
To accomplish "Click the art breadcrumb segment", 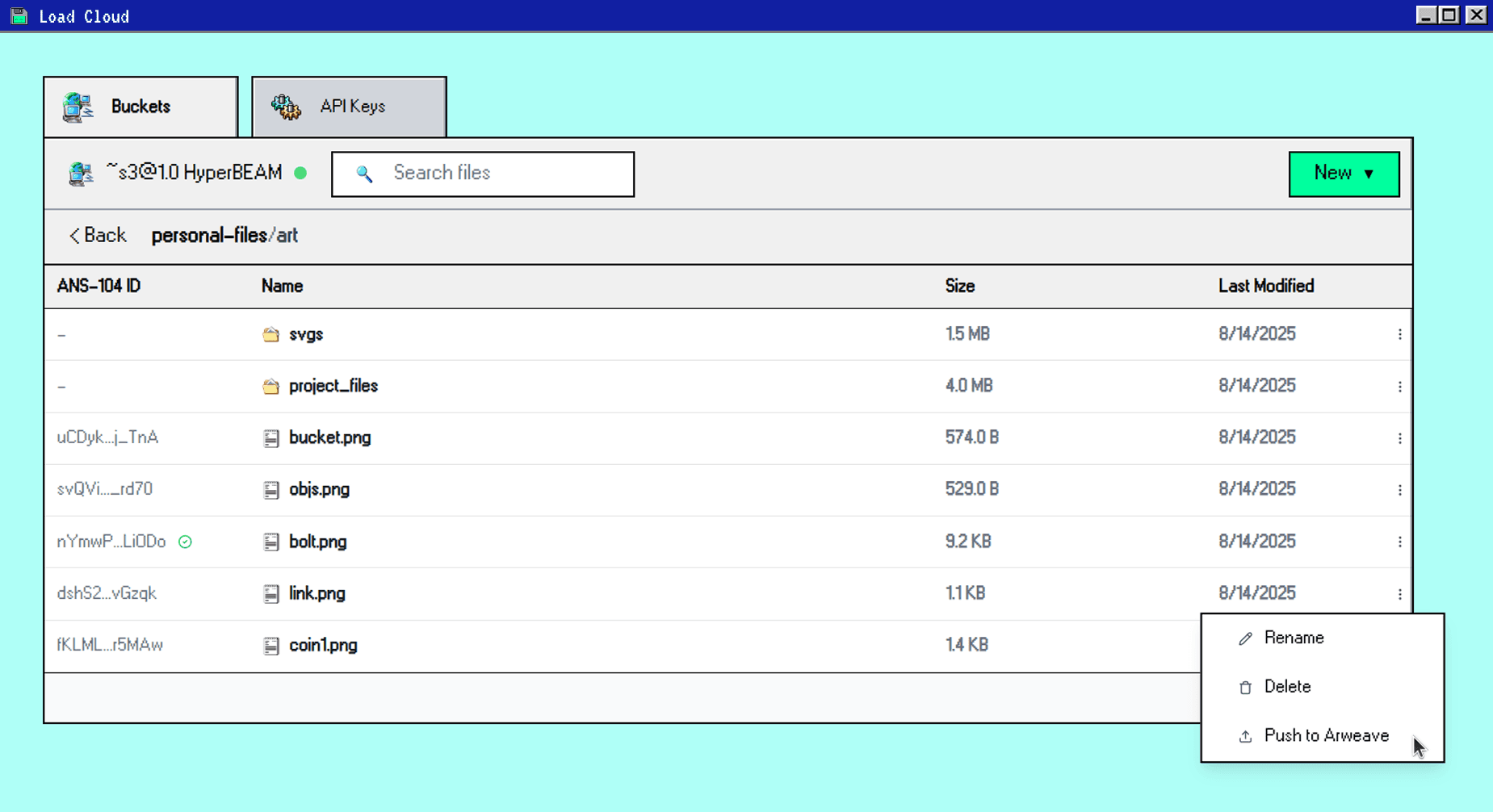I will point(287,236).
